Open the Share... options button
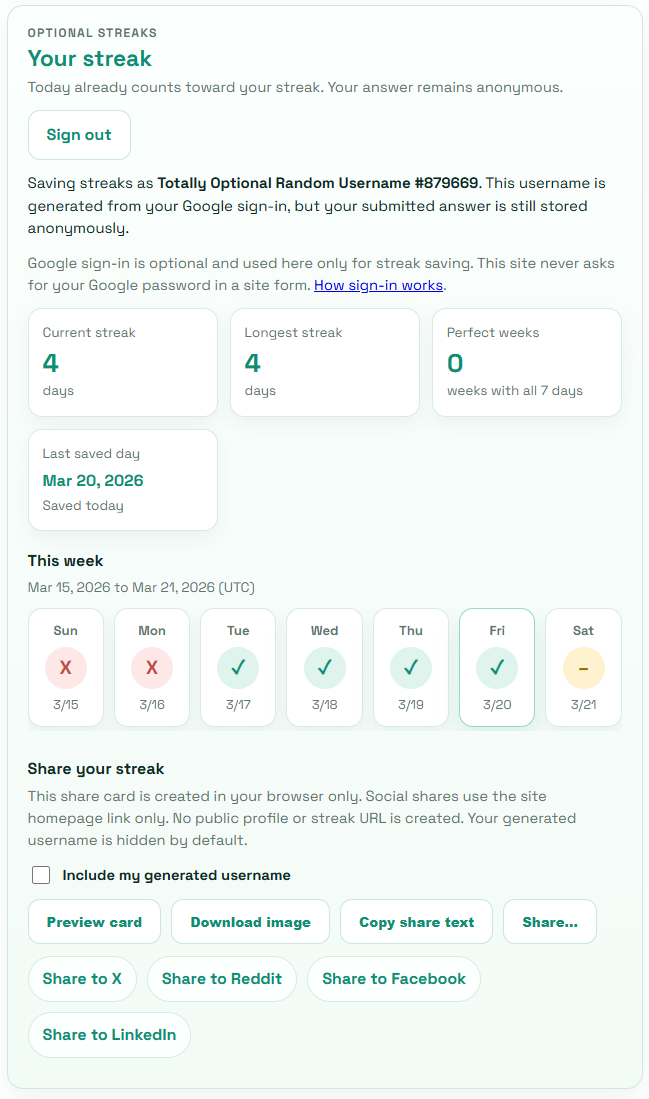Screen dimensions: 649x1099 [x=550, y=922]
